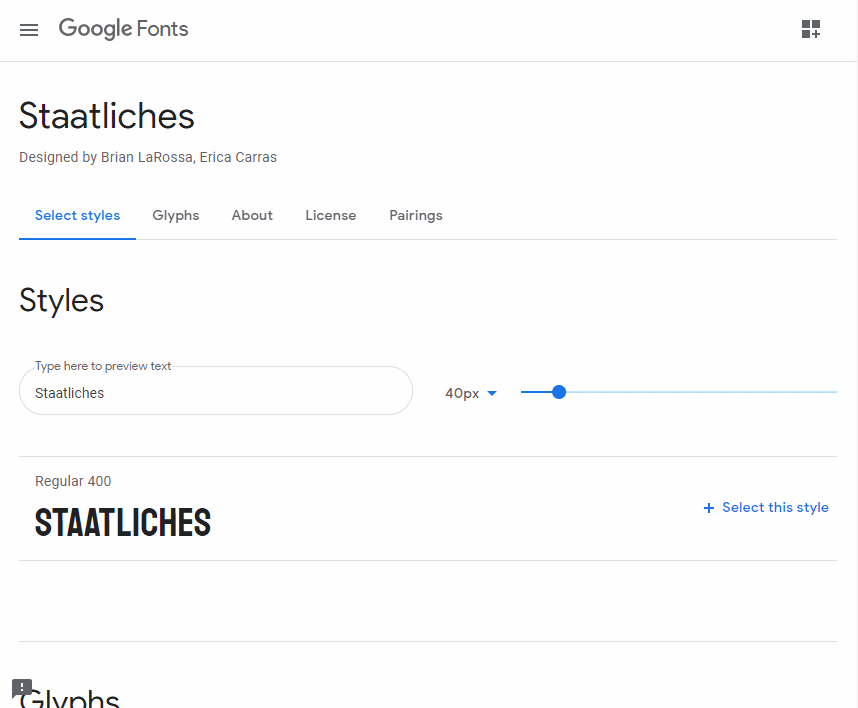Click the plus icon beside Select this style
Image resolution: width=858 pixels, height=708 pixels.
[x=709, y=508]
